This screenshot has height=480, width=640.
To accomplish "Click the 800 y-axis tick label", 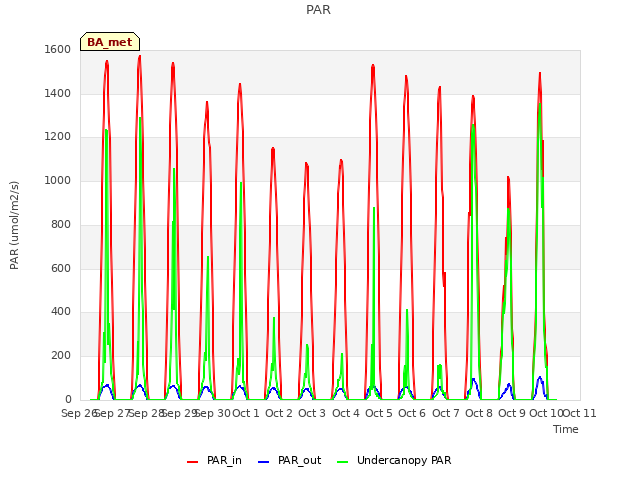I will 61,224.
